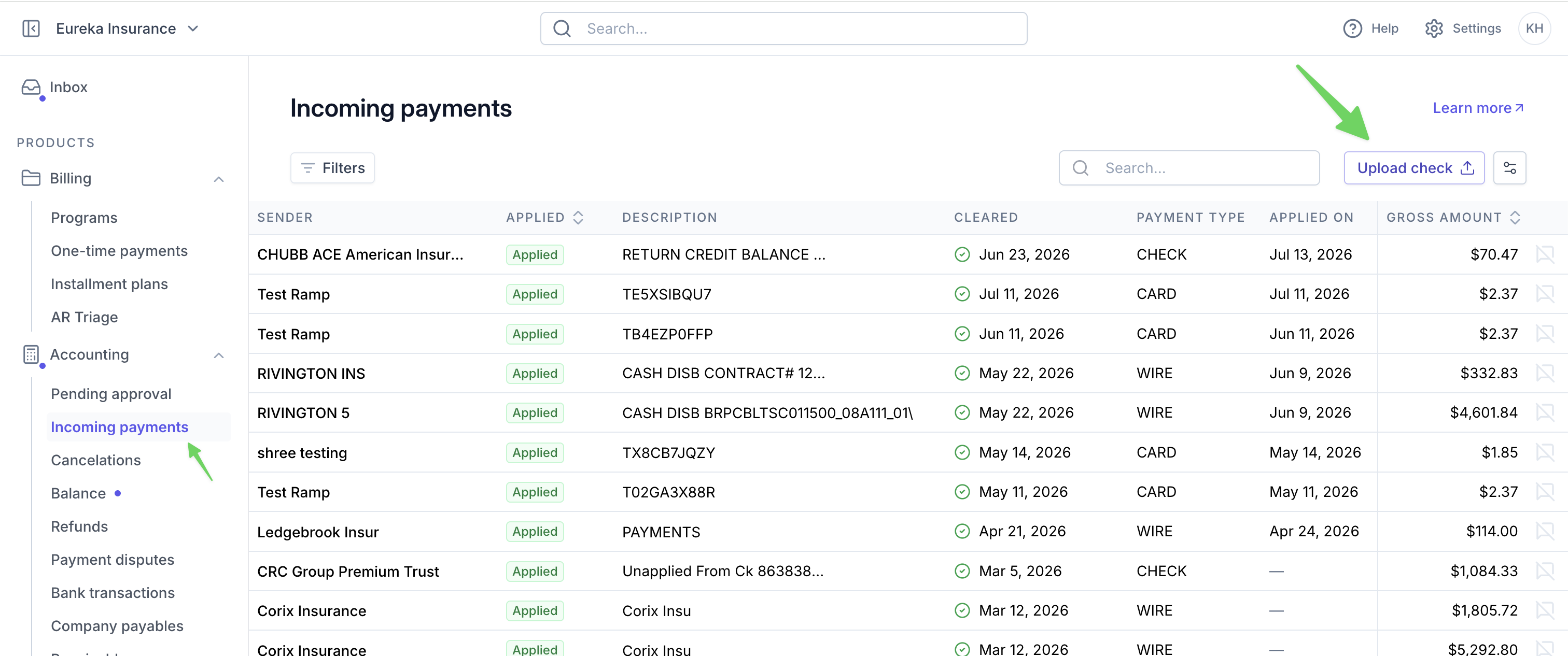This screenshot has height=656, width=1568.
Task: Follow the Learn more link
Action: 1478,108
